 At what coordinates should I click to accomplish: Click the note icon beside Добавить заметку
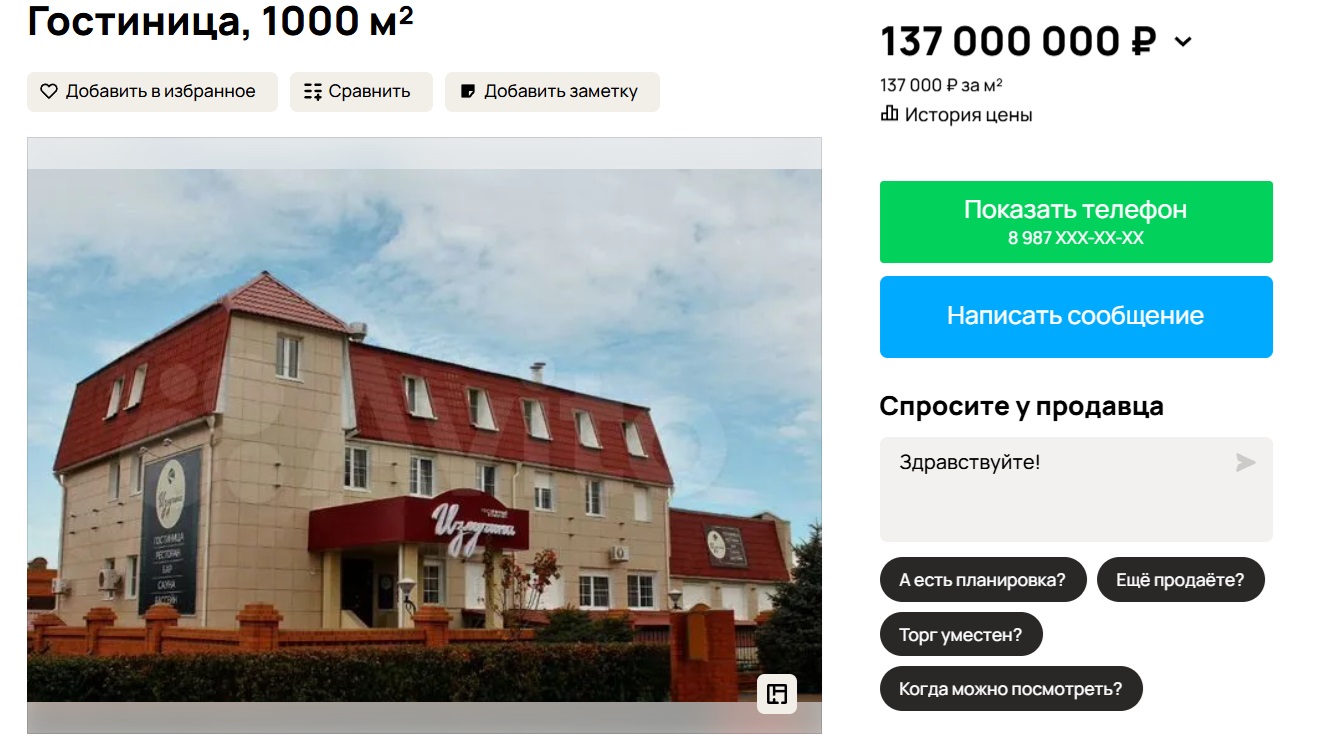click(x=467, y=91)
